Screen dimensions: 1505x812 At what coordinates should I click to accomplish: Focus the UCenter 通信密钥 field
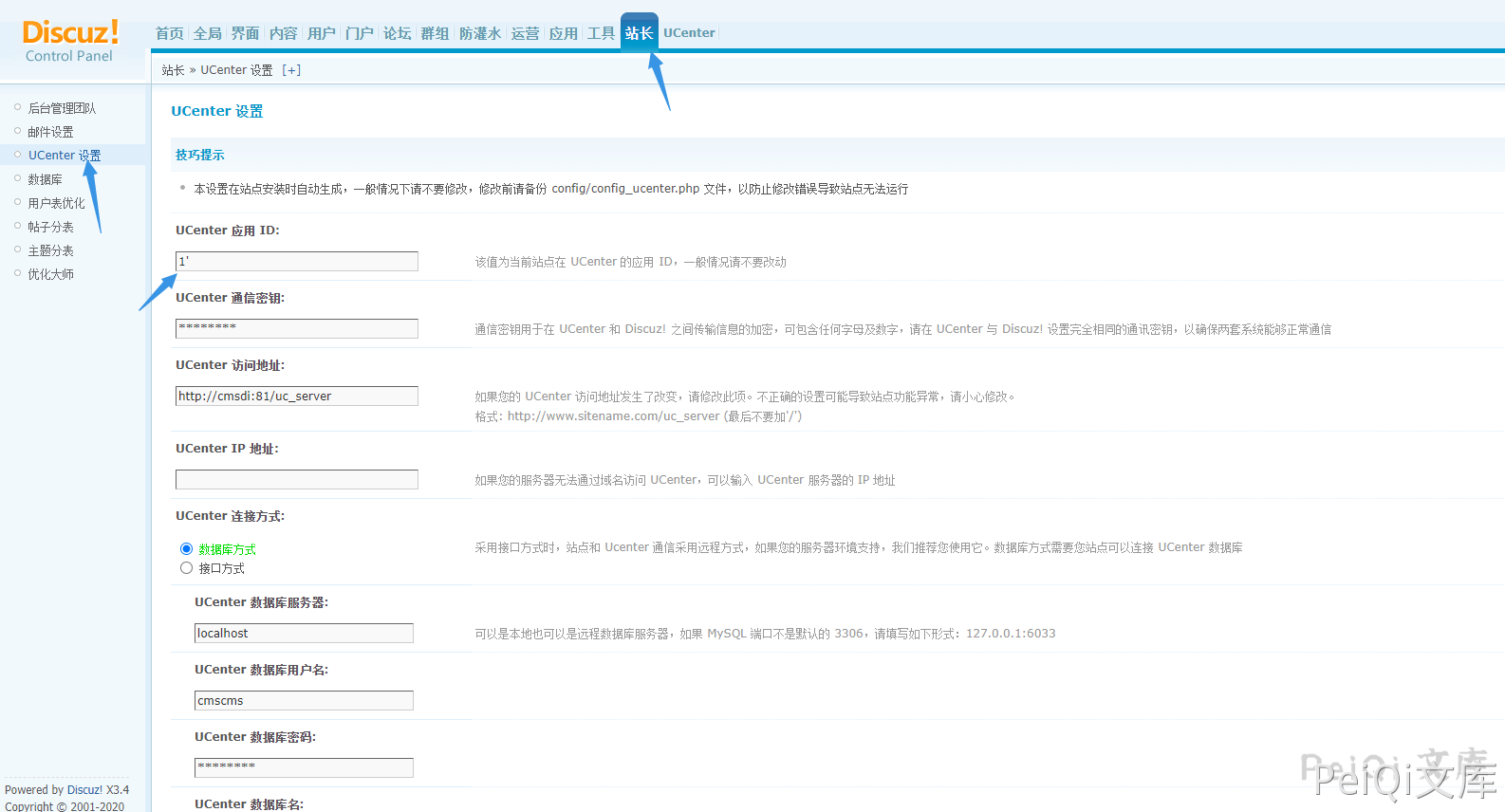click(x=296, y=329)
